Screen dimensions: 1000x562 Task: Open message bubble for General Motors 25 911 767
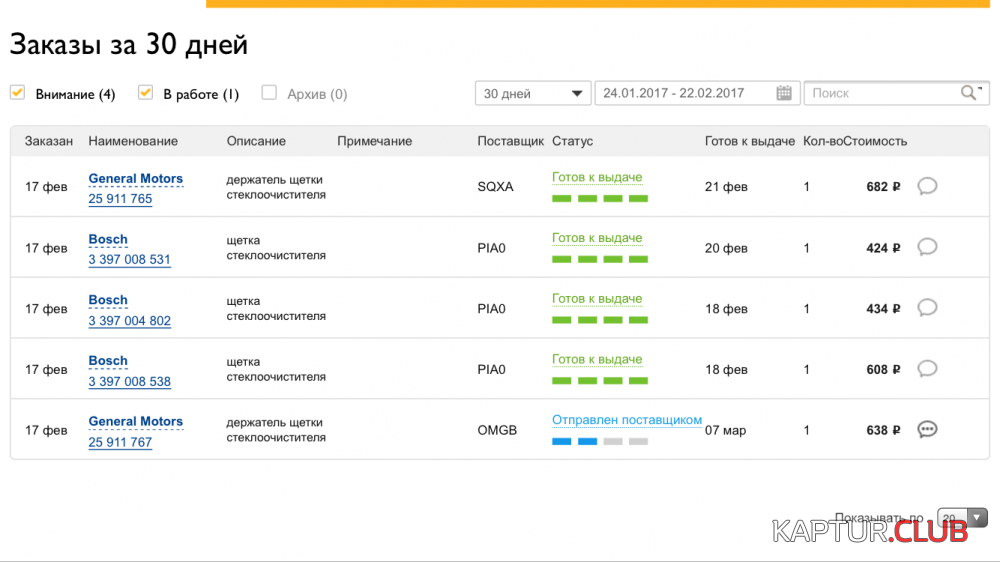tap(927, 429)
